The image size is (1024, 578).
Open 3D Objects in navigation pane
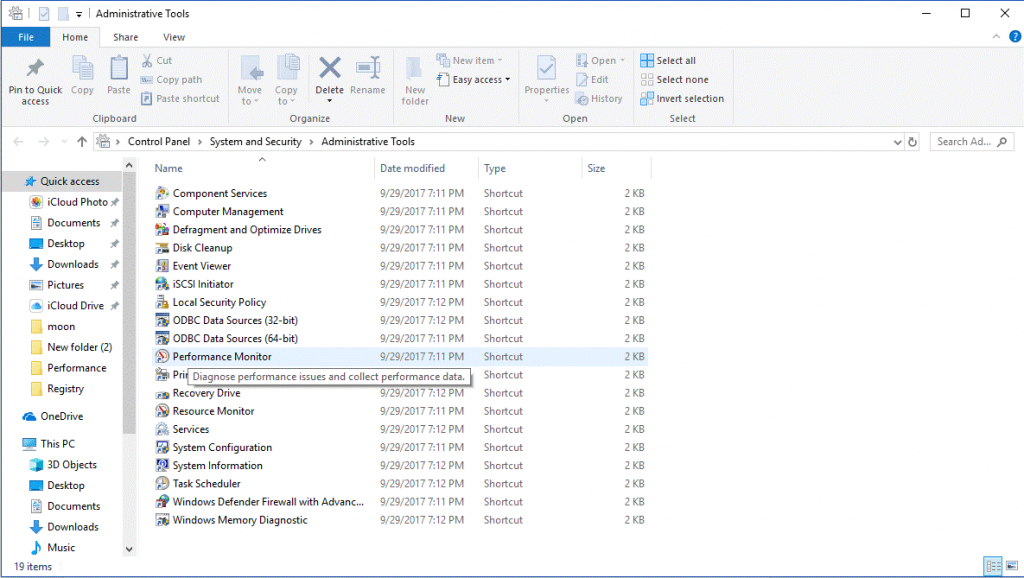click(72, 465)
